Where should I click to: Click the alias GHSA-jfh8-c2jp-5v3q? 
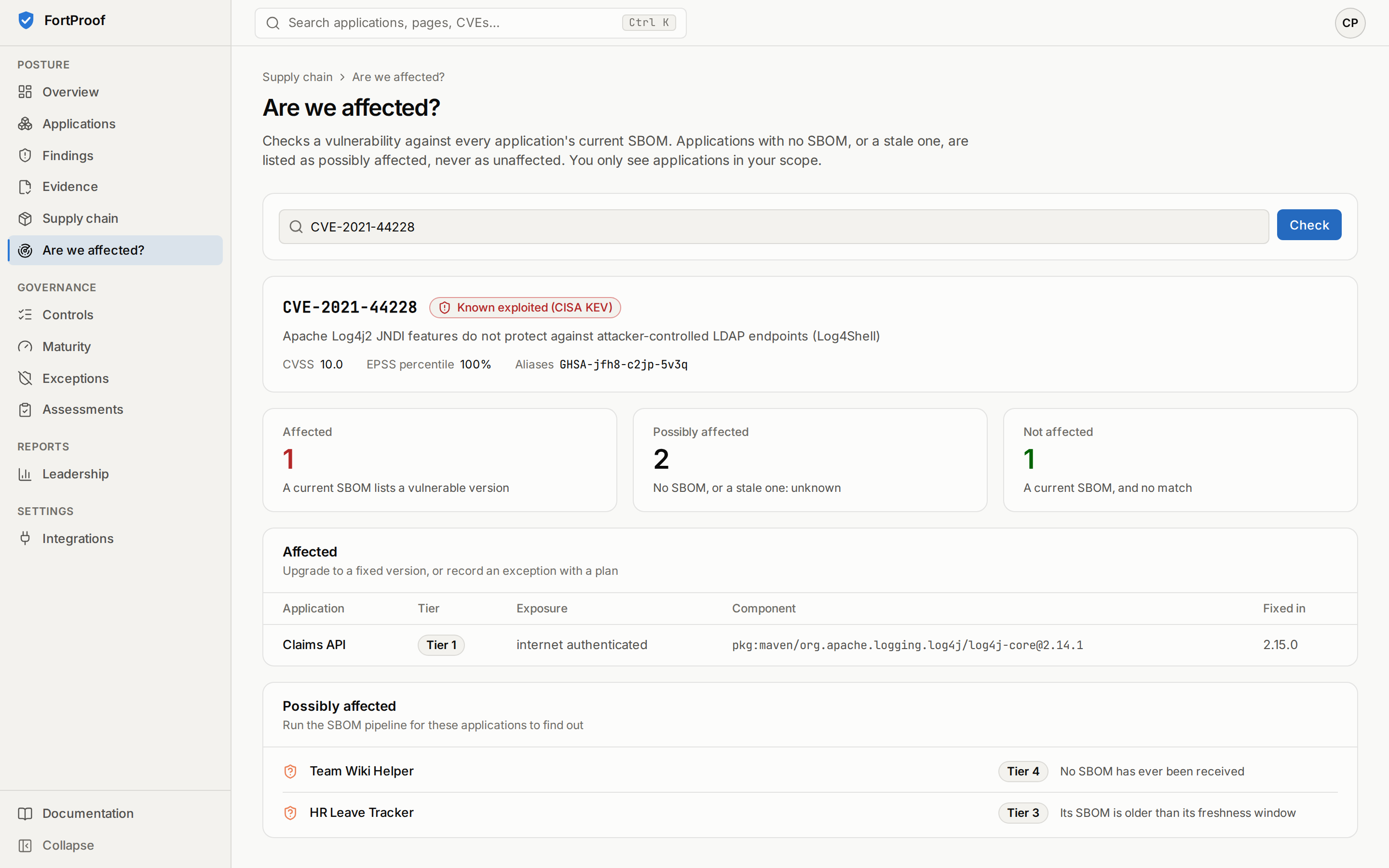(x=623, y=365)
